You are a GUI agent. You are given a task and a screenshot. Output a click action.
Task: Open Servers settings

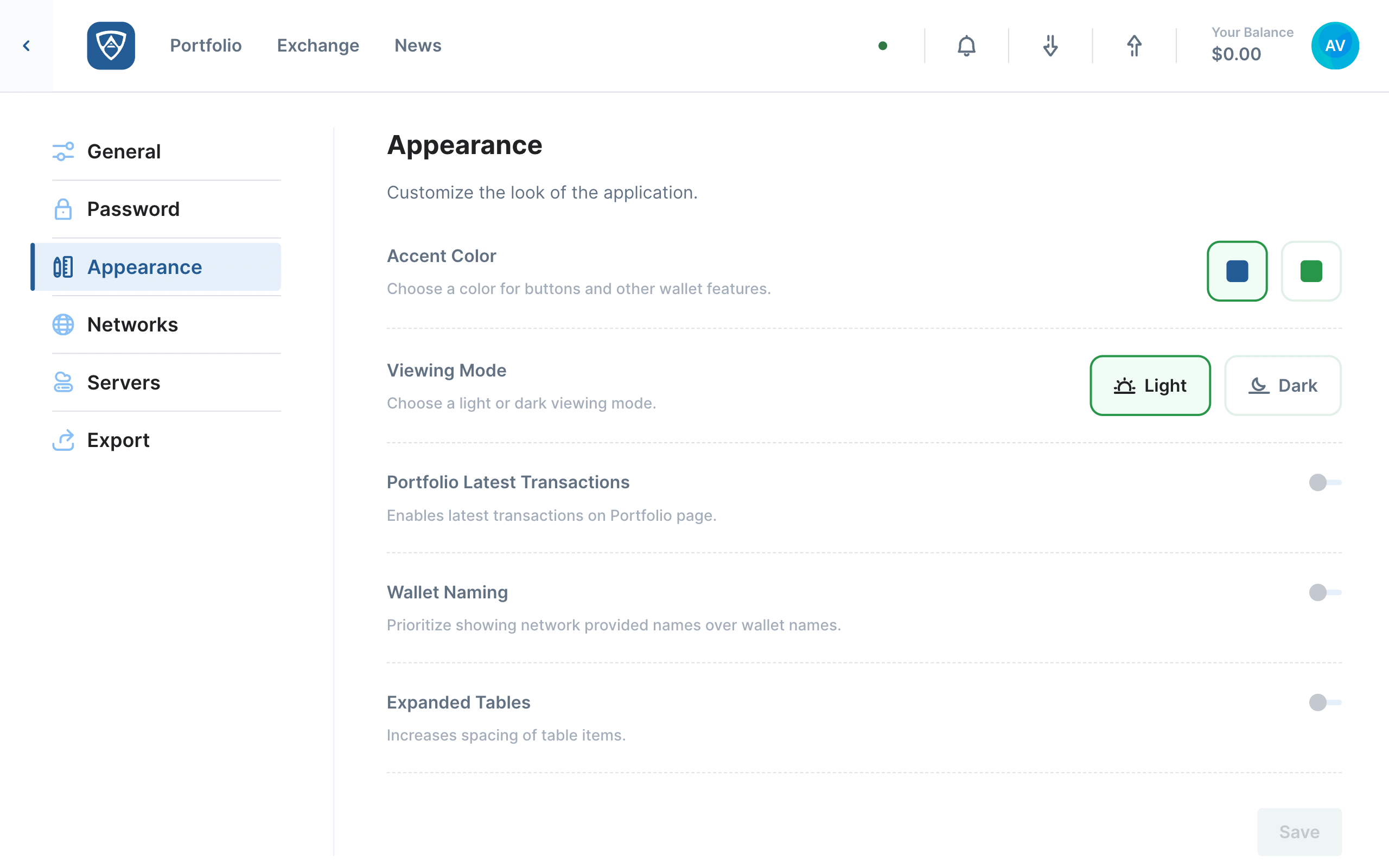click(167, 382)
